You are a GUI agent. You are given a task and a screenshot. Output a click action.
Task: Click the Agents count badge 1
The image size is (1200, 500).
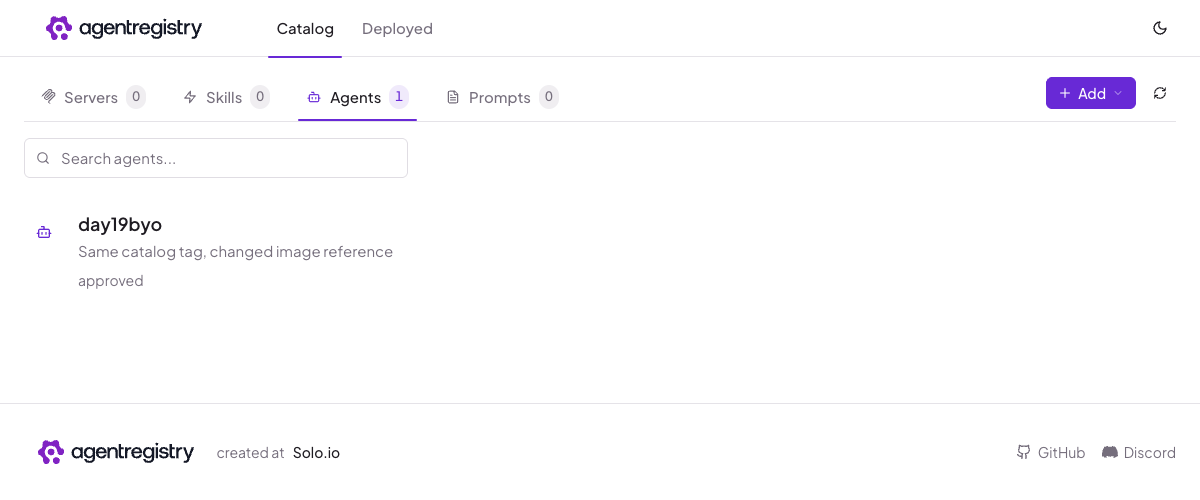399,97
